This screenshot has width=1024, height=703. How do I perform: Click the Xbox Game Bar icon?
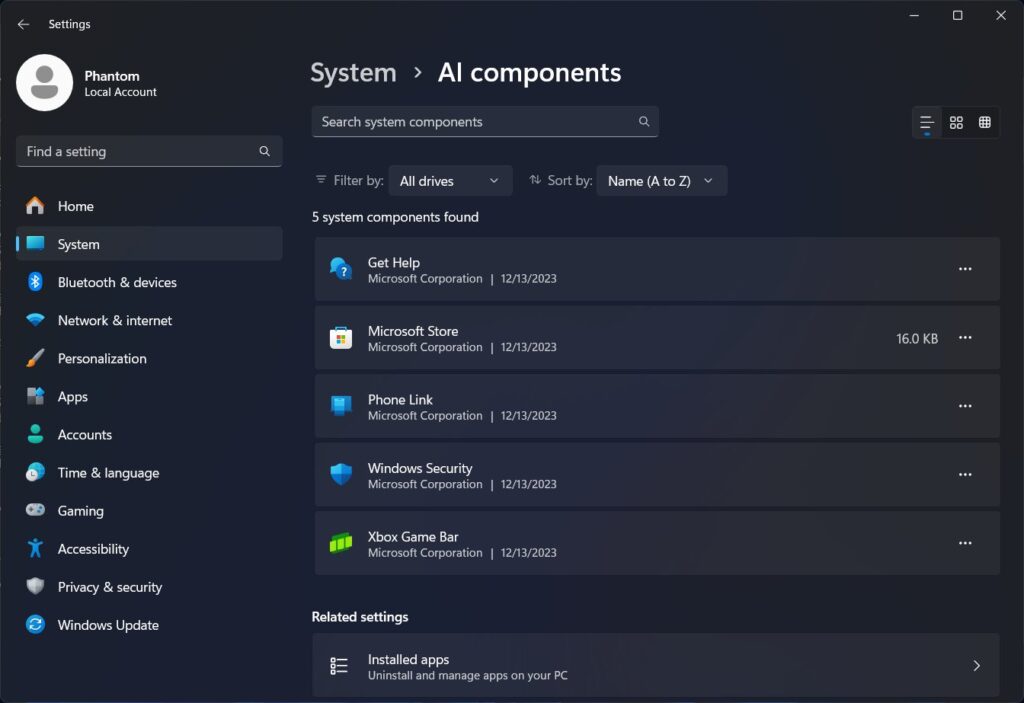341,544
